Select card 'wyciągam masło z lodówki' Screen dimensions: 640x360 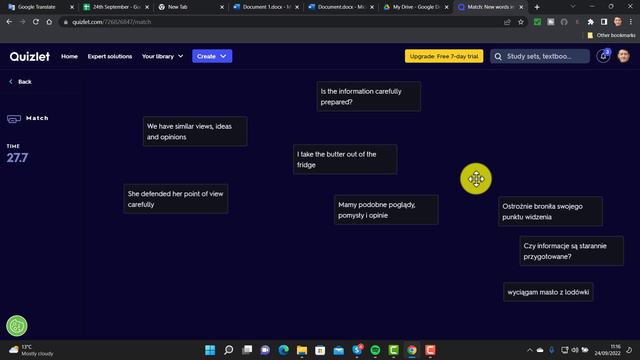click(x=548, y=292)
